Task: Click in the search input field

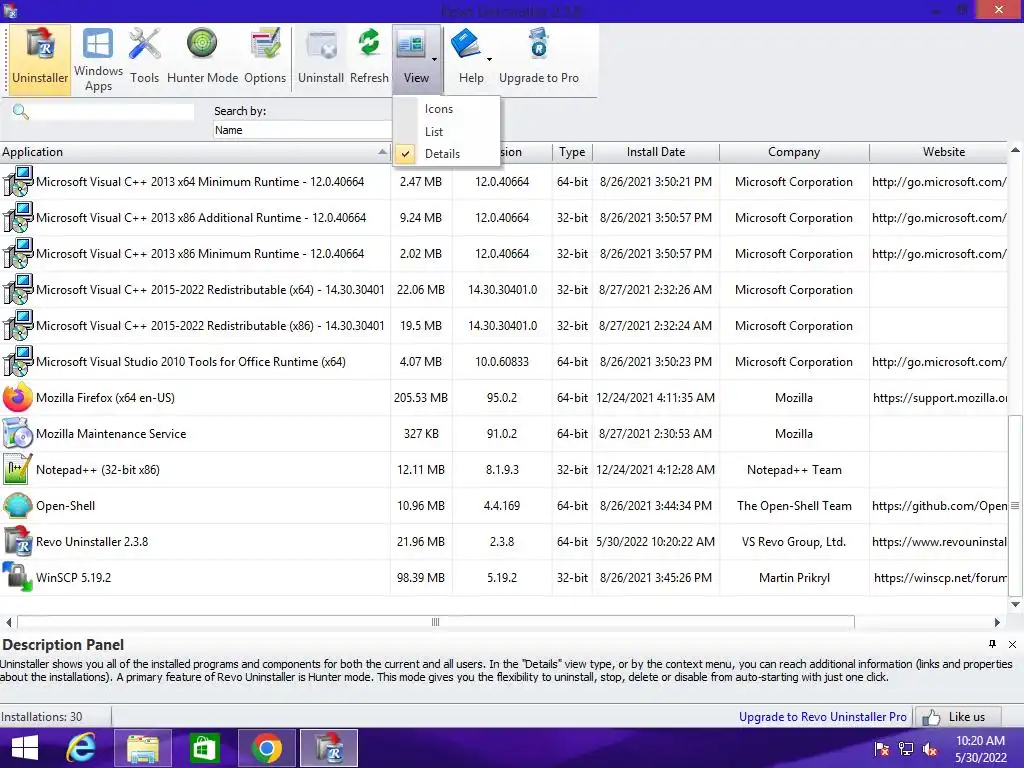Action: [x=112, y=112]
